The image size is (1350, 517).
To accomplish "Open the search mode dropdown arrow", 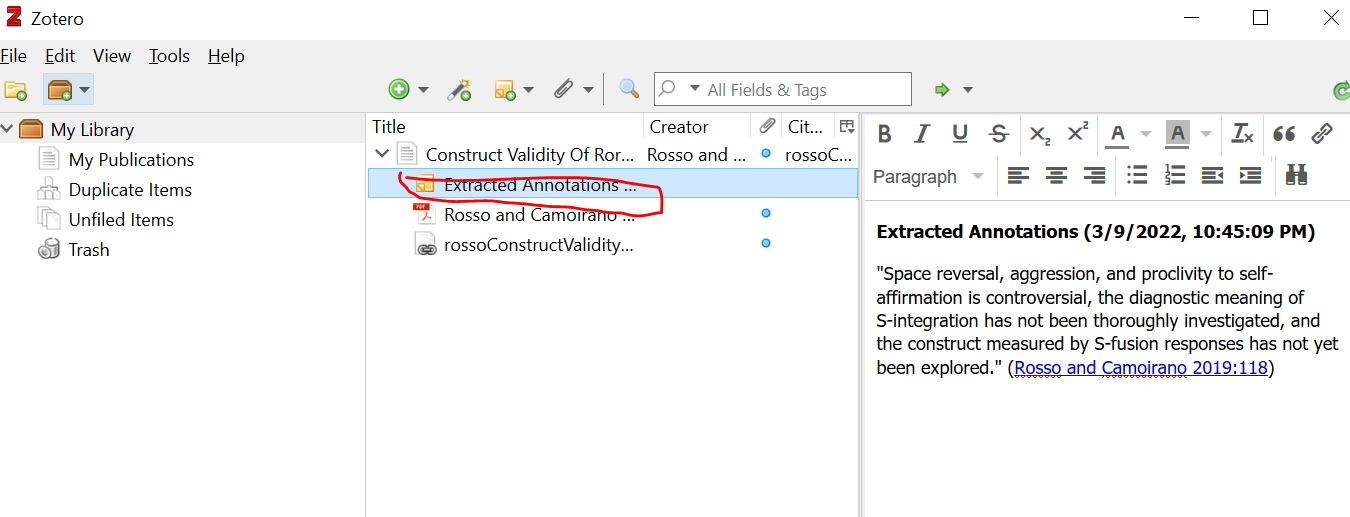I will 694,89.
